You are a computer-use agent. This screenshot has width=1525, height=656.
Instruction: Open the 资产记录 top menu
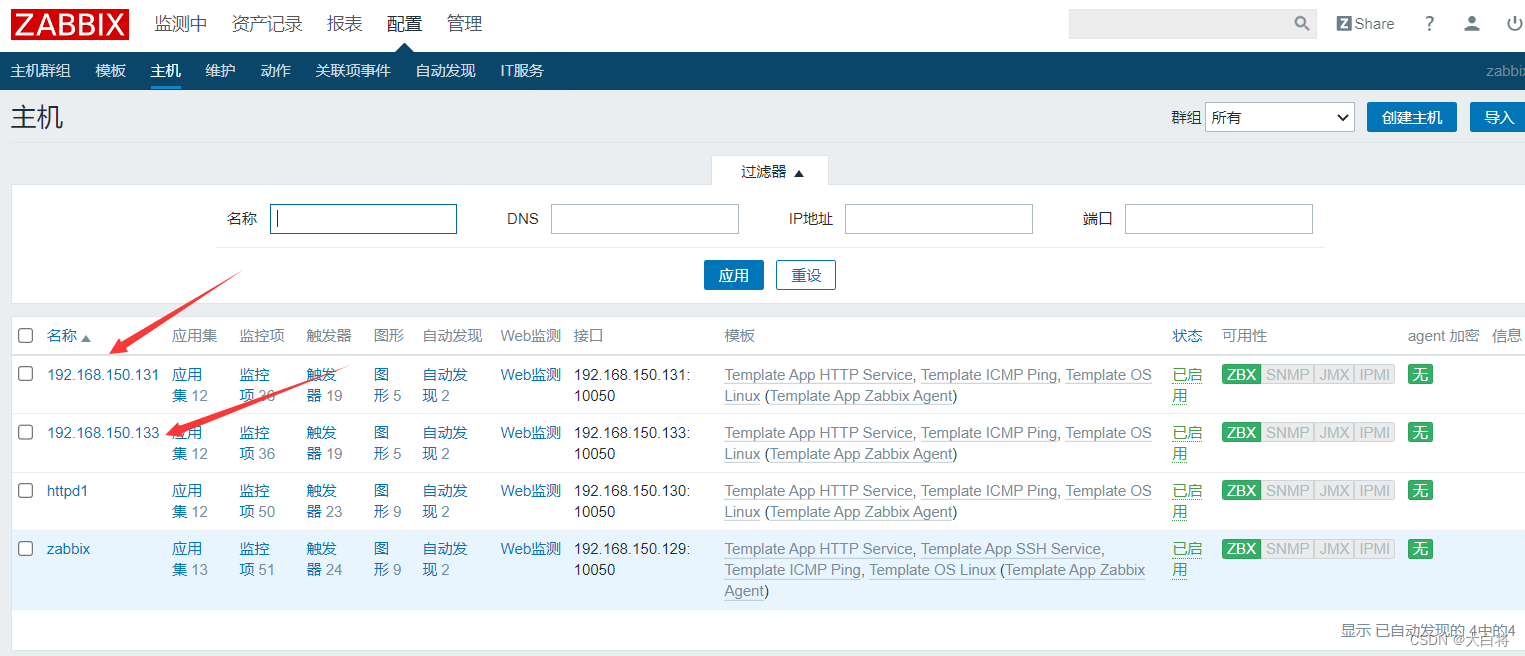(267, 23)
